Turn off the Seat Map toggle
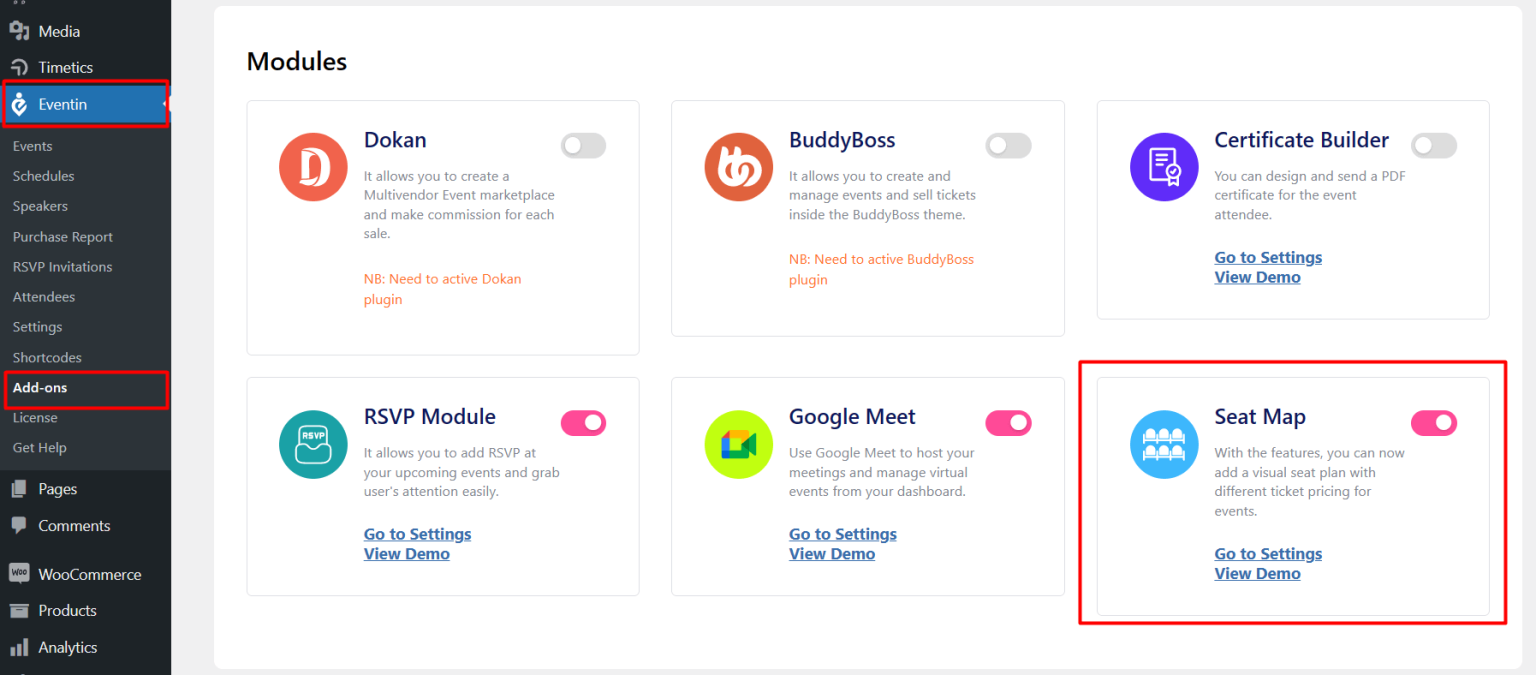Viewport: 1536px width, 675px height. 1434,423
